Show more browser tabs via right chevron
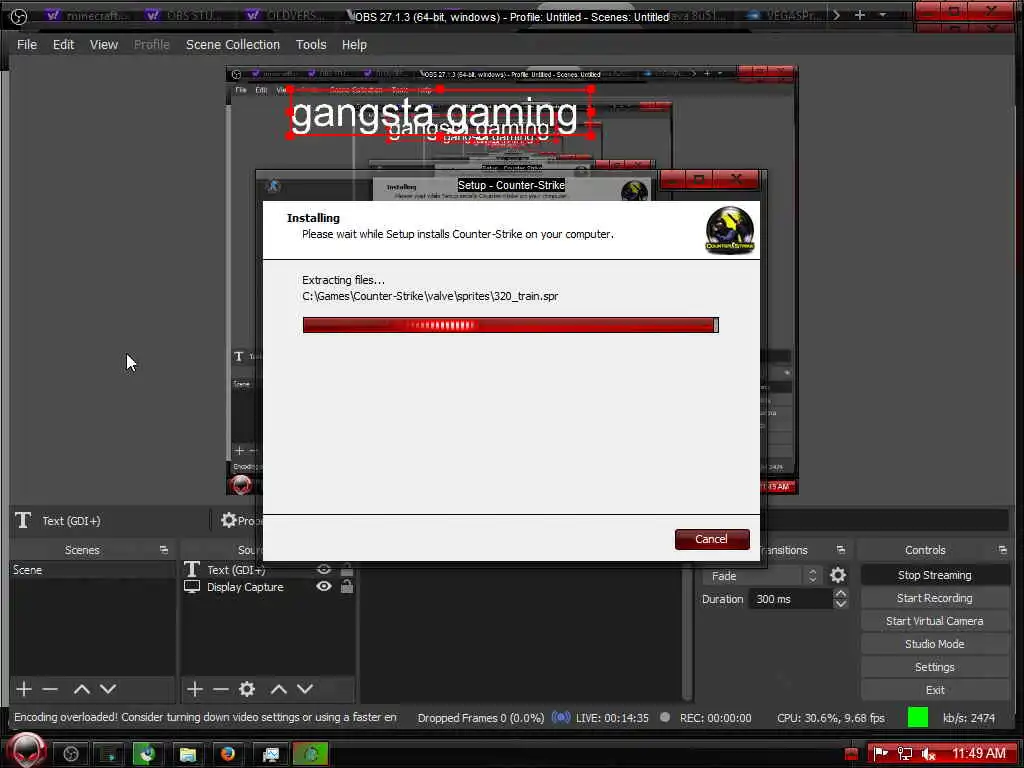This screenshot has width=1024, height=768. coord(837,14)
